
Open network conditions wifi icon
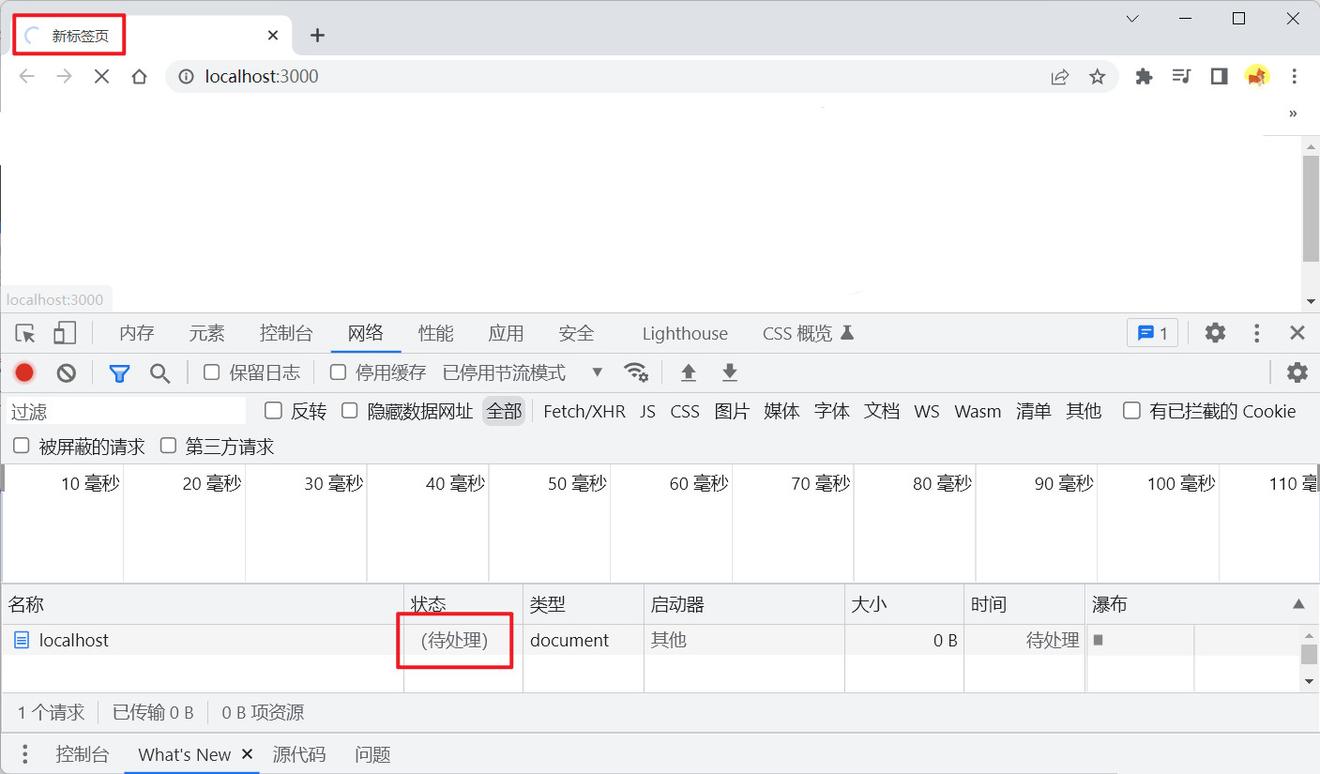pyautogui.click(x=635, y=373)
